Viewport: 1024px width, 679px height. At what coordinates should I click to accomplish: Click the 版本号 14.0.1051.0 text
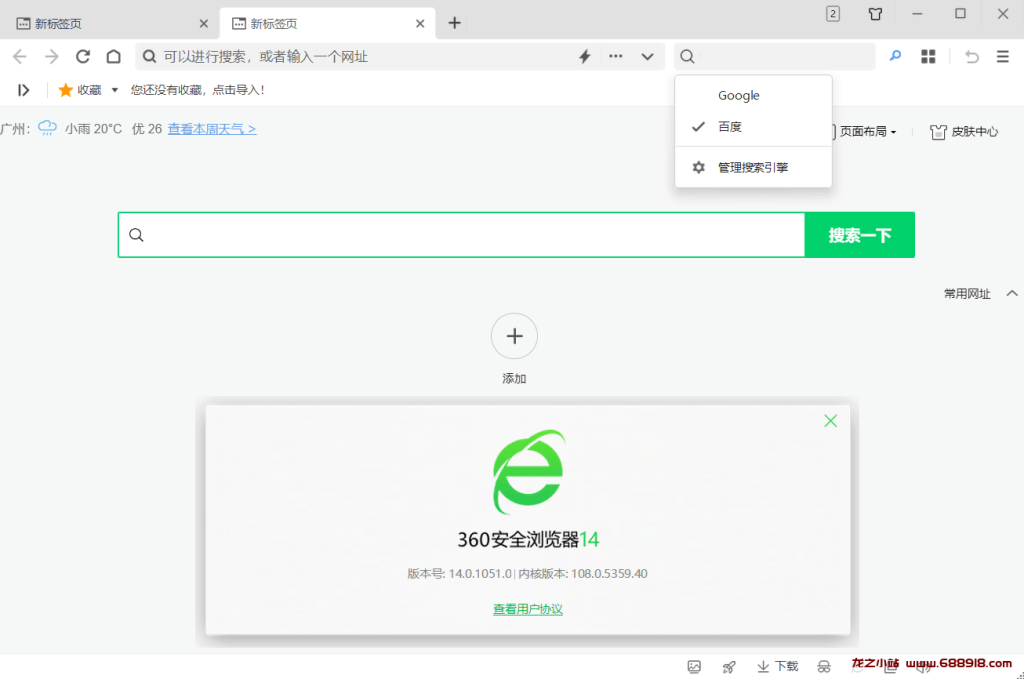coord(460,574)
